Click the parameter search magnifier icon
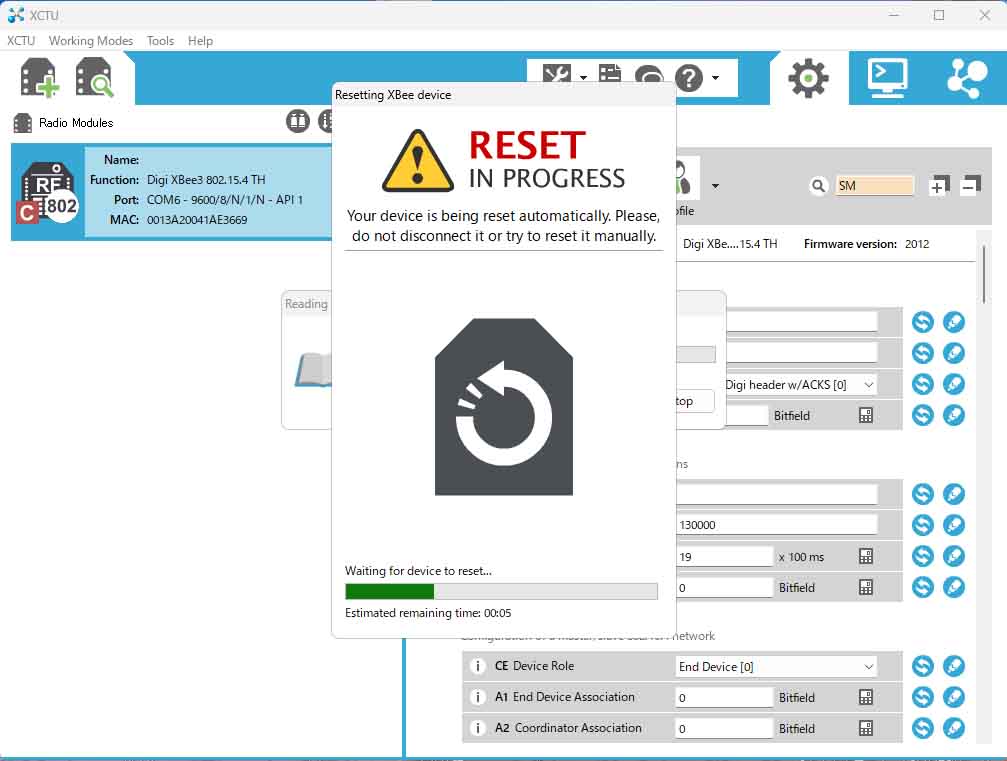Viewport: 1007px width, 761px height. point(818,186)
